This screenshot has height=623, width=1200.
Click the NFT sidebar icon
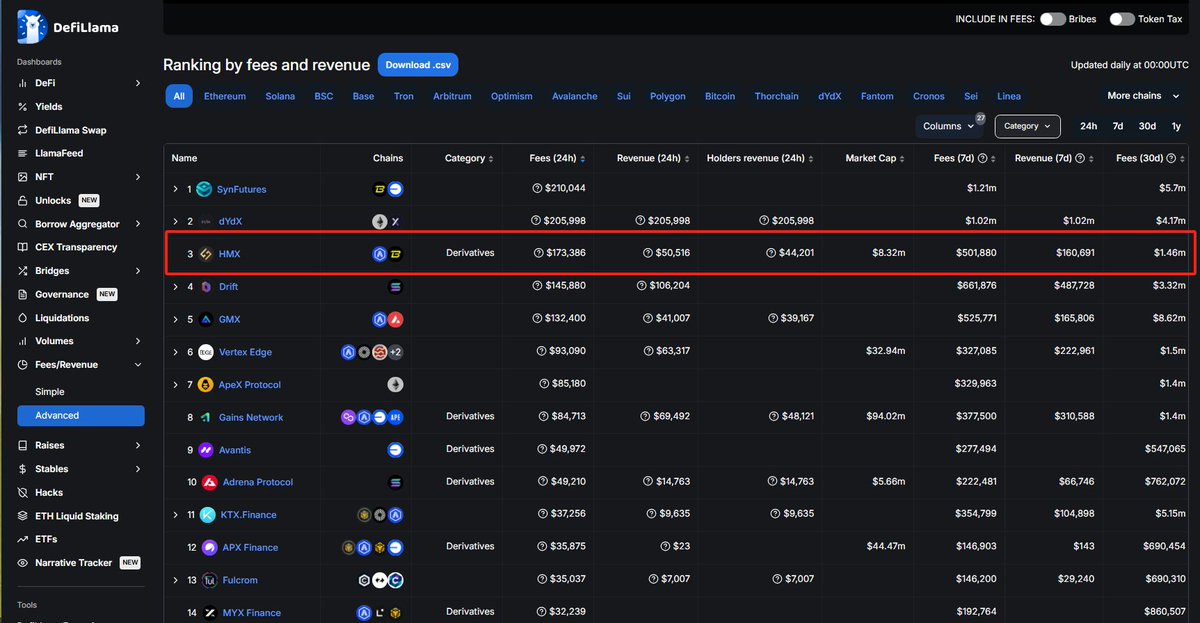coord(23,177)
